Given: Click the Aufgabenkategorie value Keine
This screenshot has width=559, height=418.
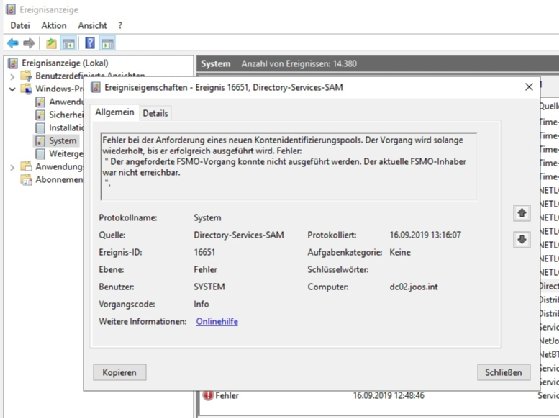Looking at the screenshot, I should tap(400, 252).
